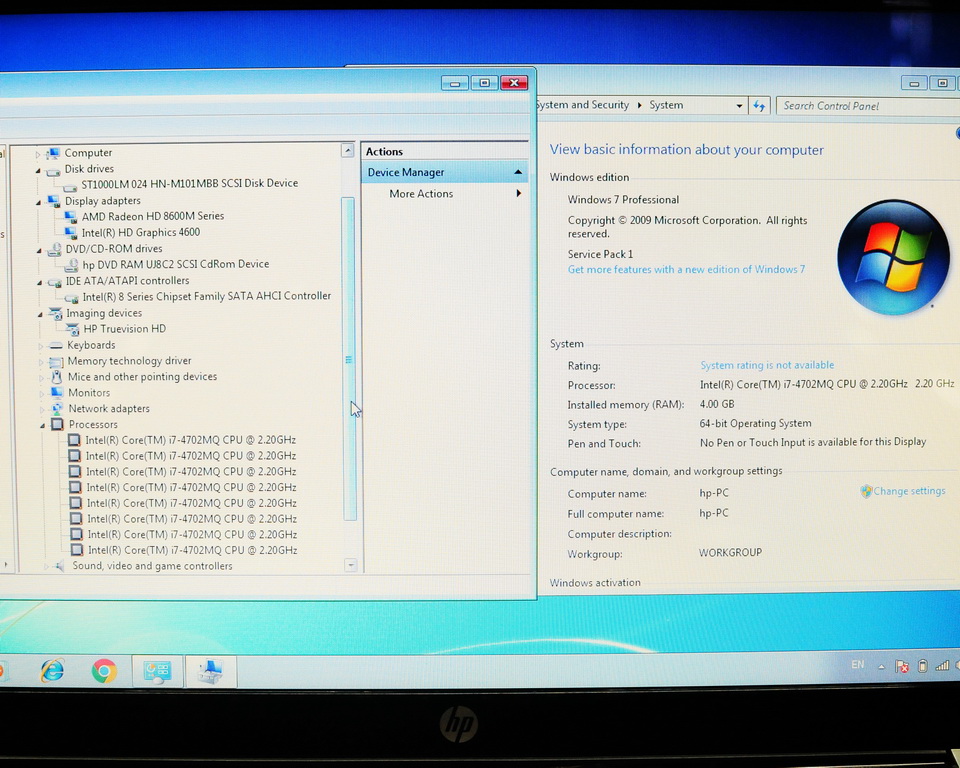Collapse the Disk drives node
This screenshot has height=768, width=960.
click(38, 170)
